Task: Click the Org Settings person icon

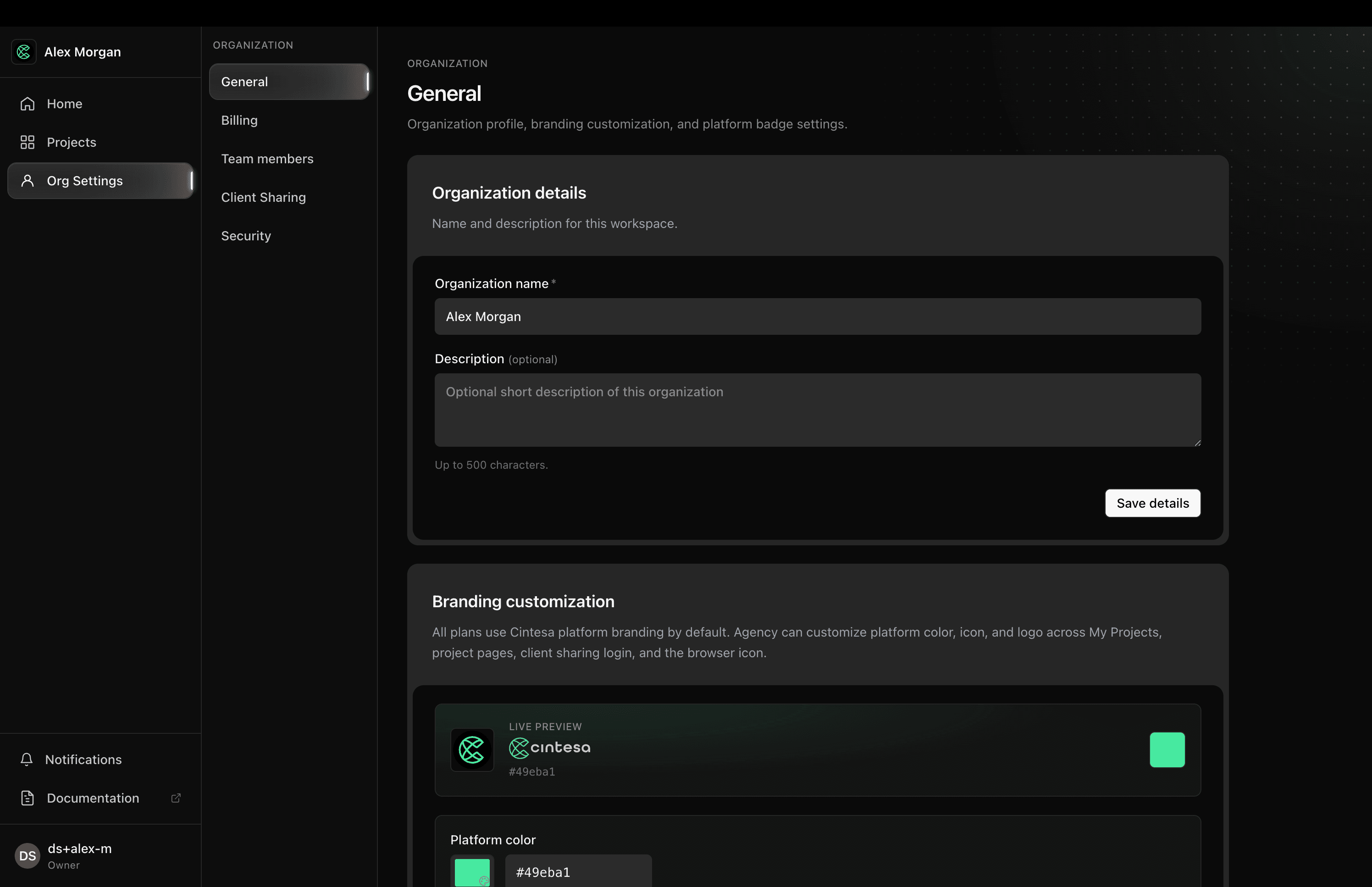Action: click(x=28, y=181)
